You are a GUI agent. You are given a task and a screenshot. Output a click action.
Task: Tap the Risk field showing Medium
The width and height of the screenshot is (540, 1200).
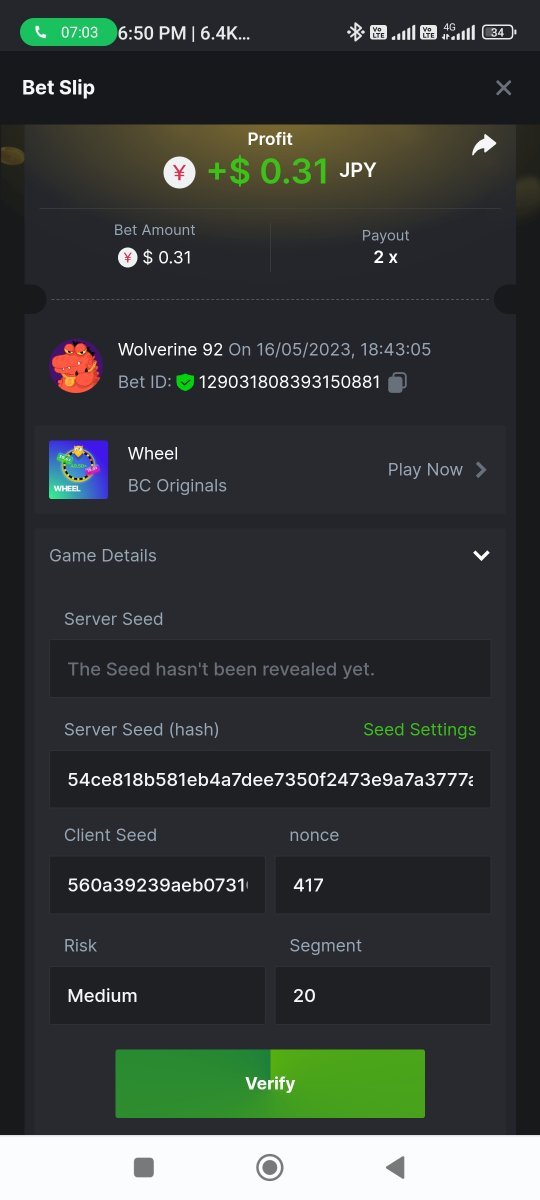157,995
